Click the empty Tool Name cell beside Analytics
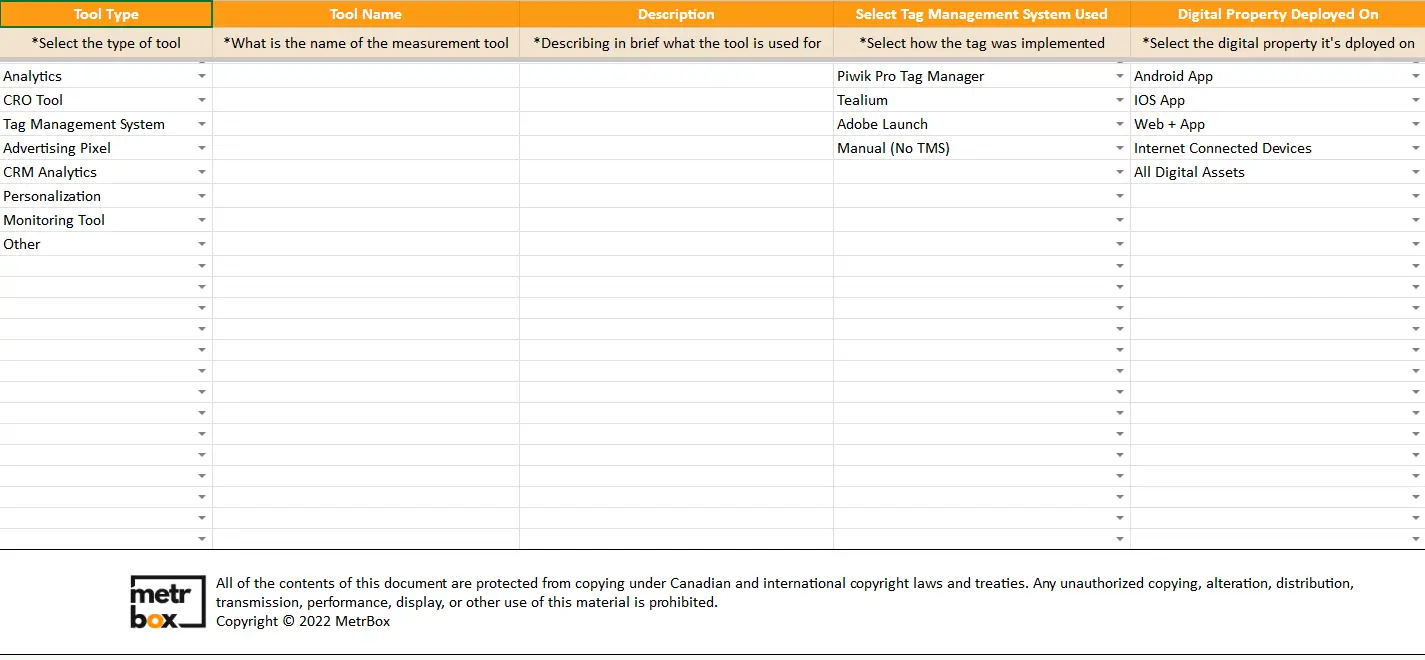 (x=366, y=76)
